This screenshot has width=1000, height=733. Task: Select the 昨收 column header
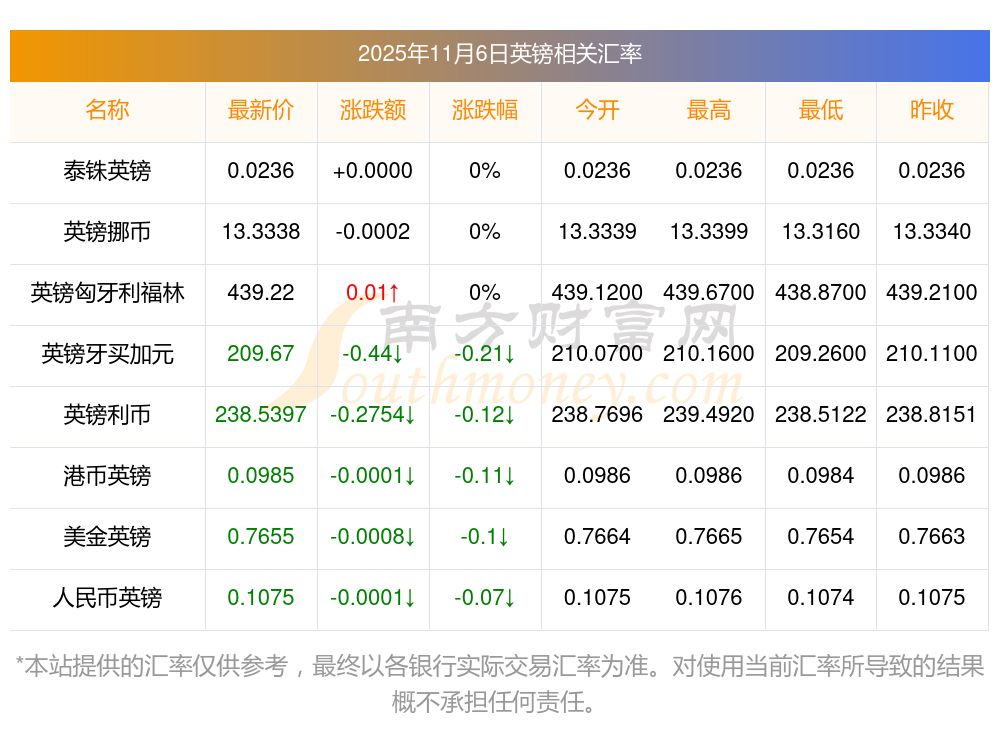(x=932, y=110)
